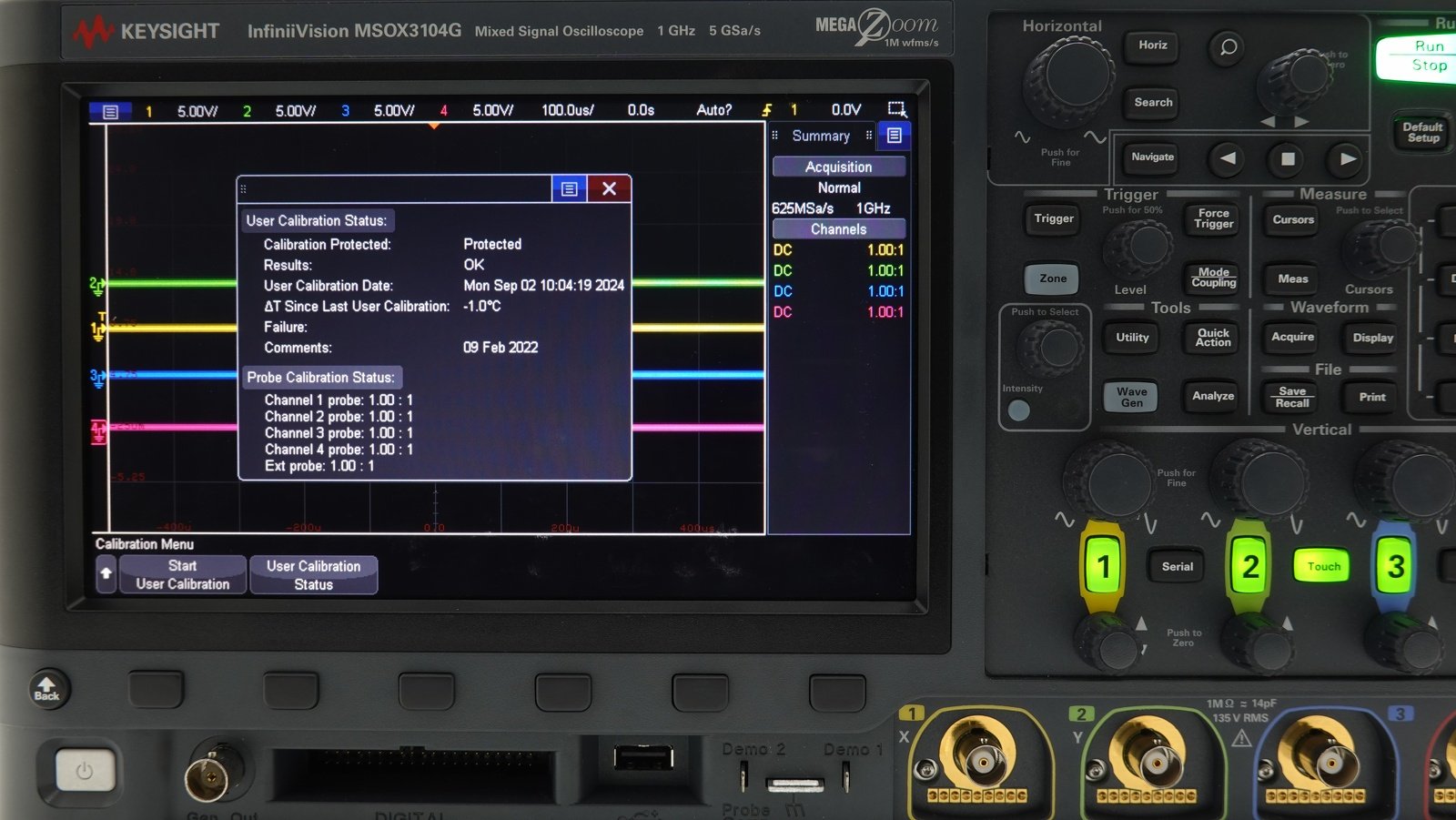Tap User Calibration Status softkey

(313, 575)
